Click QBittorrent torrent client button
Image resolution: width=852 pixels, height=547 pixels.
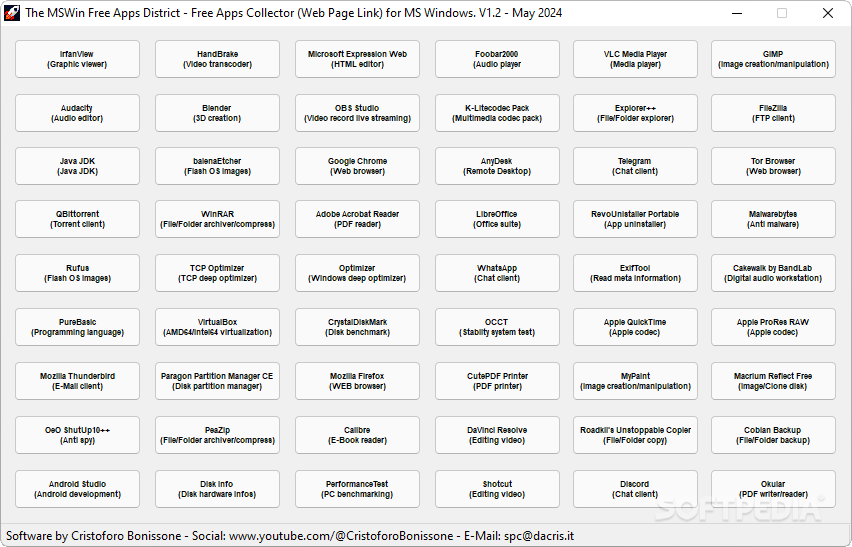pos(77,219)
